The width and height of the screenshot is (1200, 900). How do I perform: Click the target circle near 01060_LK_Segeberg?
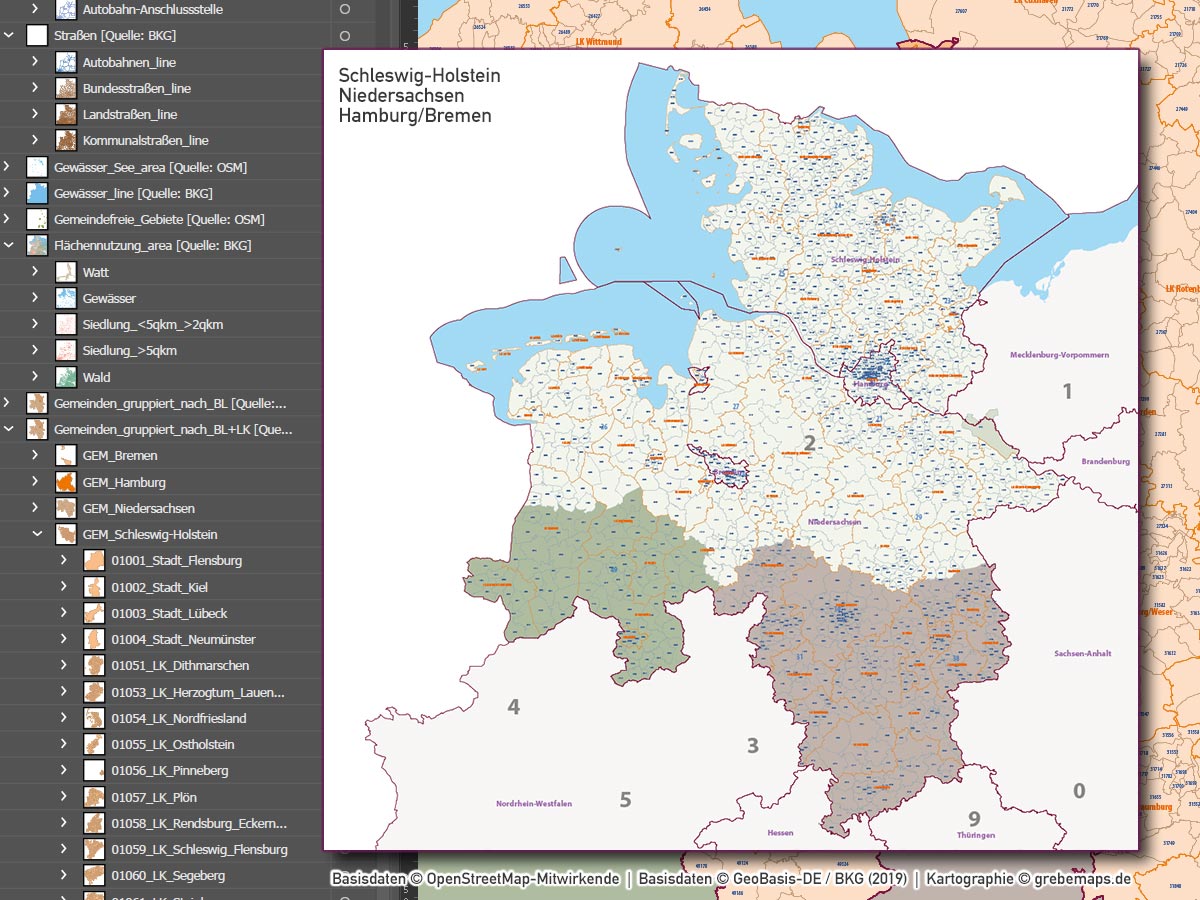click(343, 876)
